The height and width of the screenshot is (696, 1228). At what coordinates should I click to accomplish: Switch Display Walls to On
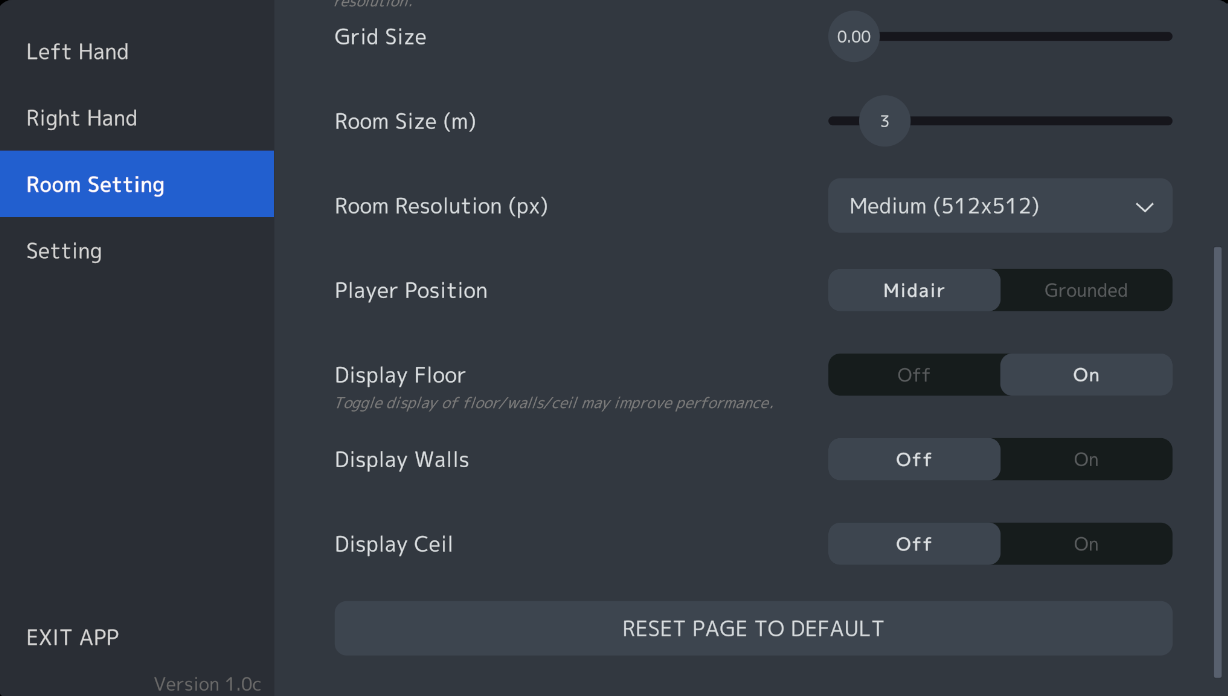click(x=1086, y=459)
